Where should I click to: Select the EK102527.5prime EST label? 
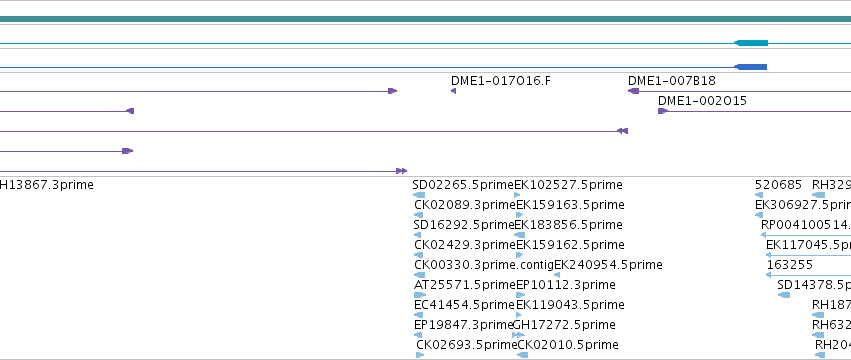(568, 185)
